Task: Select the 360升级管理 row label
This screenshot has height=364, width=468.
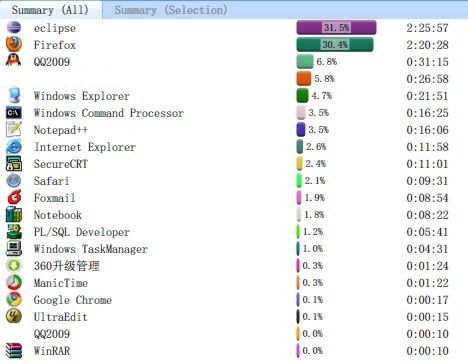Action: 67,266
